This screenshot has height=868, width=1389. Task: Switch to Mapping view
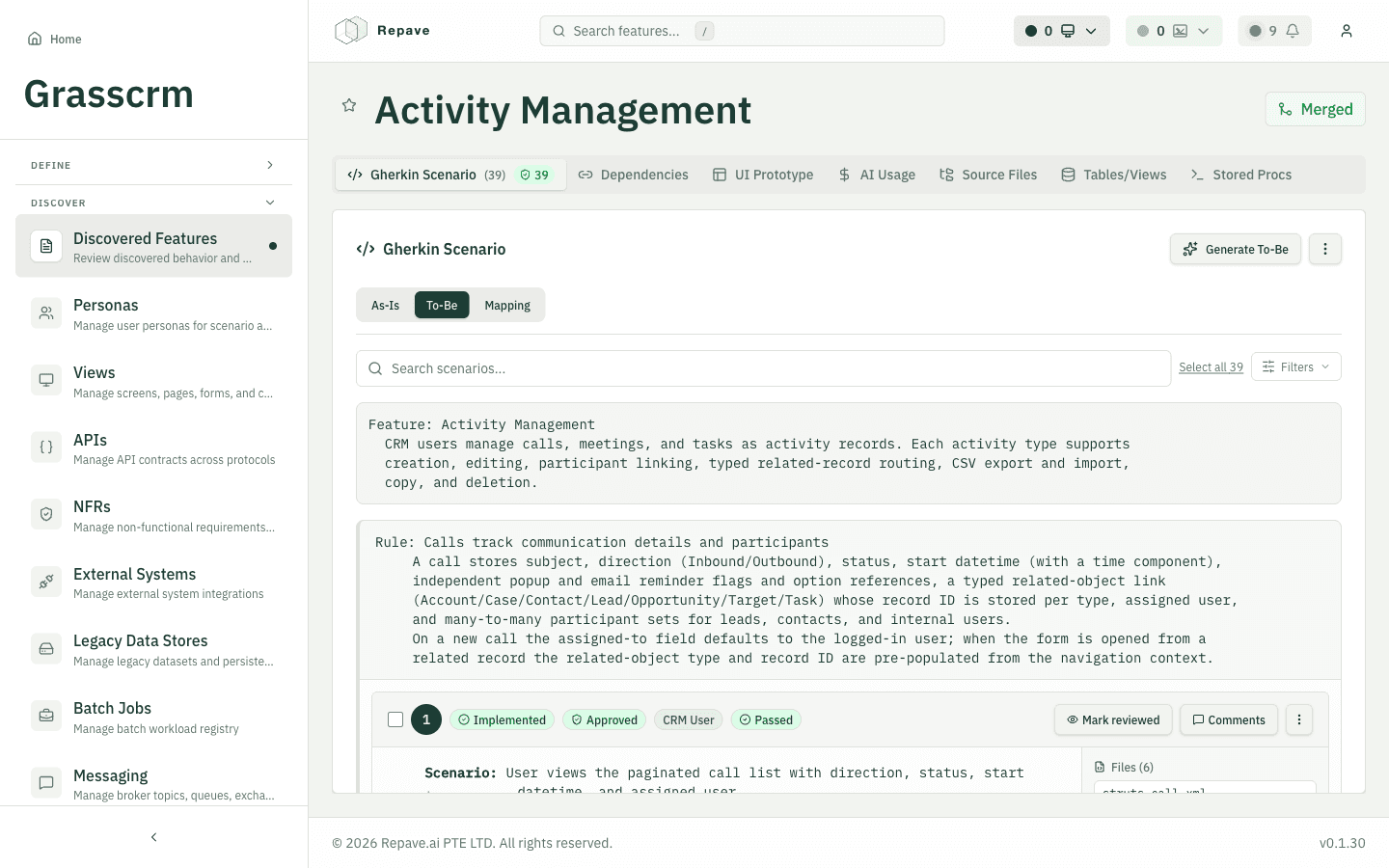coord(507,305)
